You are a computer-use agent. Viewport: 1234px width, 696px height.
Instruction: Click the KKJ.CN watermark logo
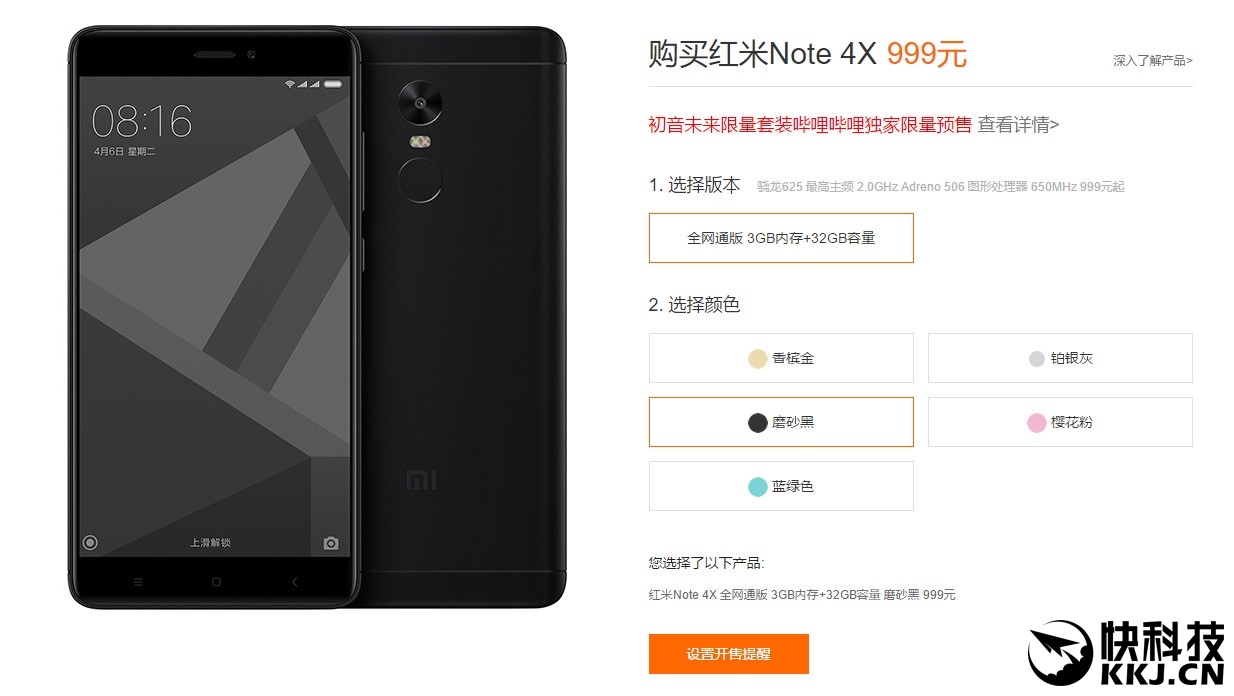(1126, 652)
